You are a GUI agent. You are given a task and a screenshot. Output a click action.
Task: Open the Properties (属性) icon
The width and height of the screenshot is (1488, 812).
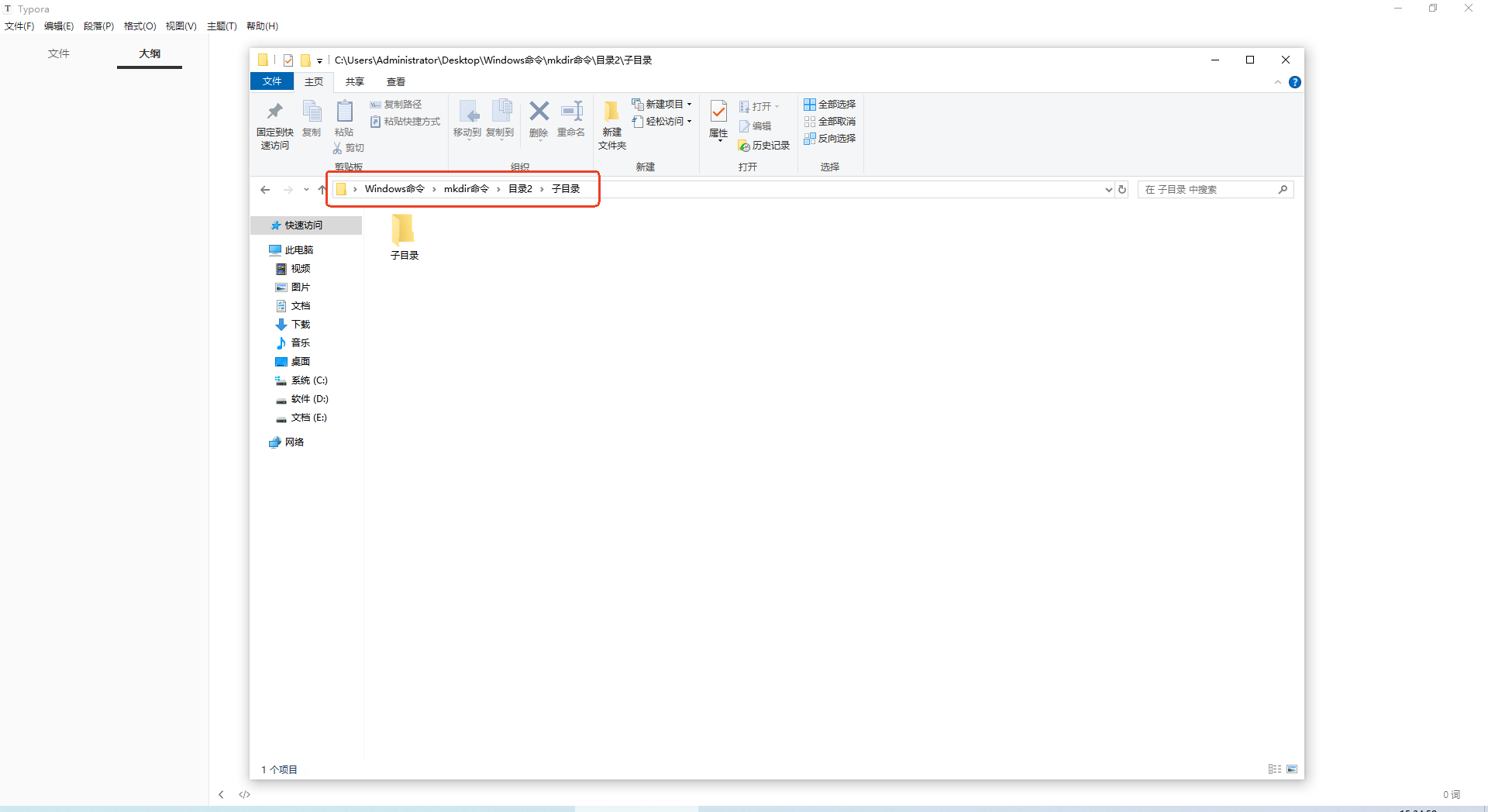point(718,112)
